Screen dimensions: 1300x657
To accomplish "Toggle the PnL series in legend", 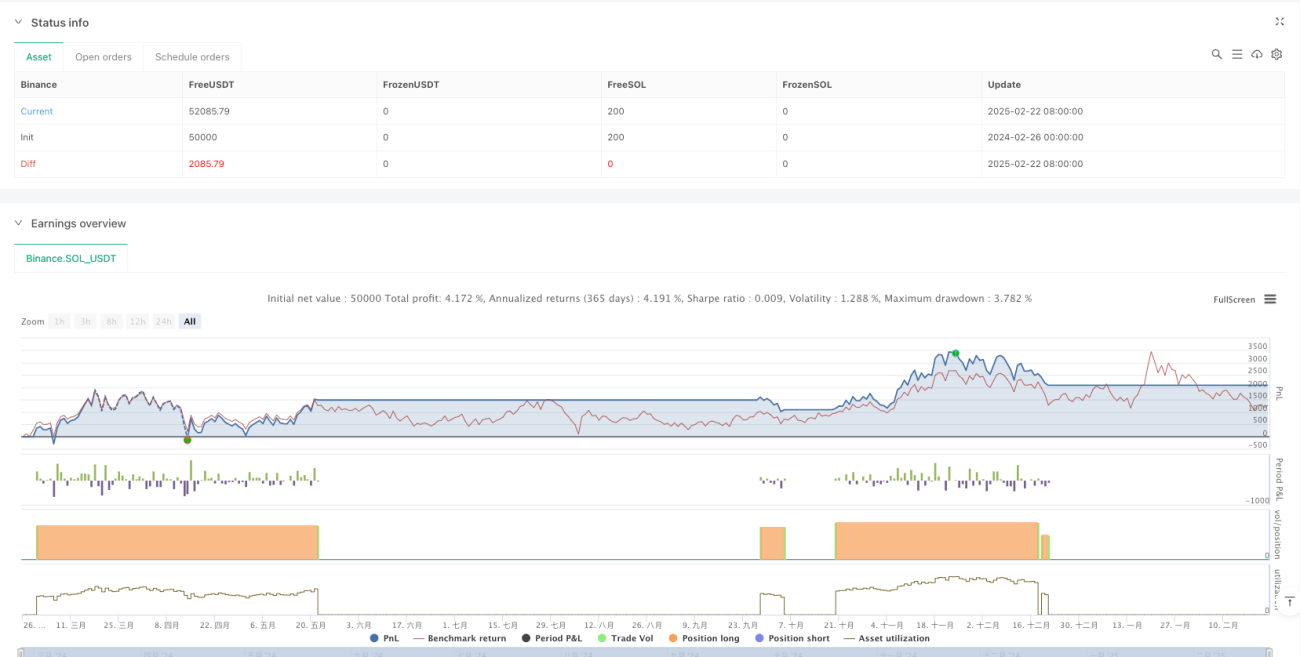I will [383, 638].
